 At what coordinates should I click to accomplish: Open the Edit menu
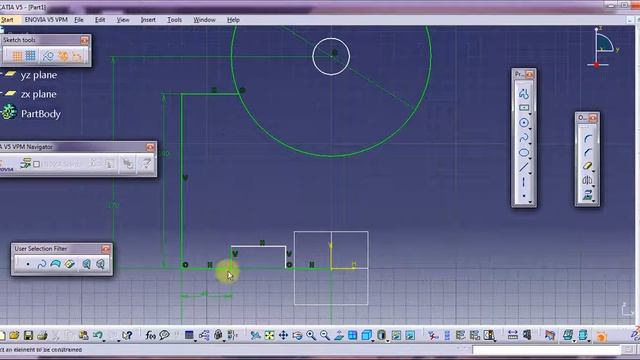(100, 20)
